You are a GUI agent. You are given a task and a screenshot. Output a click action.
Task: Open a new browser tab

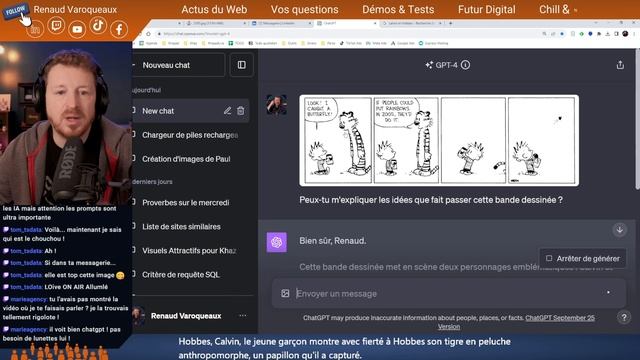[451, 24]
